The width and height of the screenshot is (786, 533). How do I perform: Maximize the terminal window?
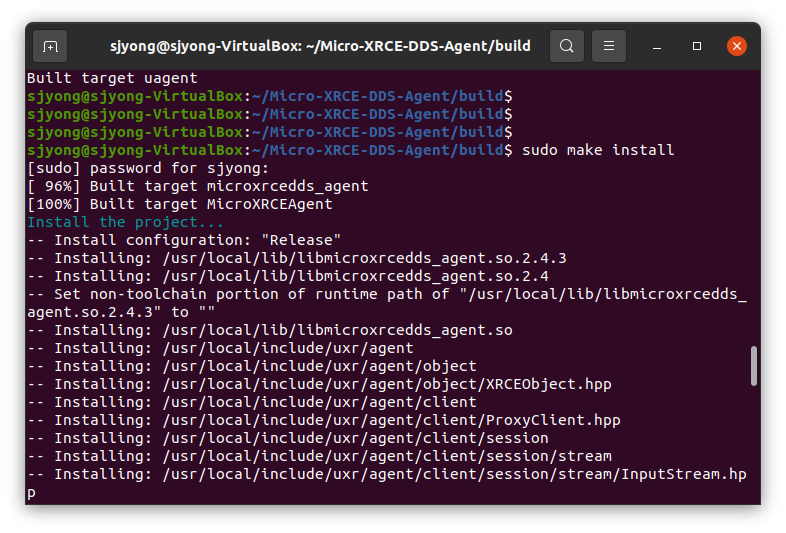(697, 46)
